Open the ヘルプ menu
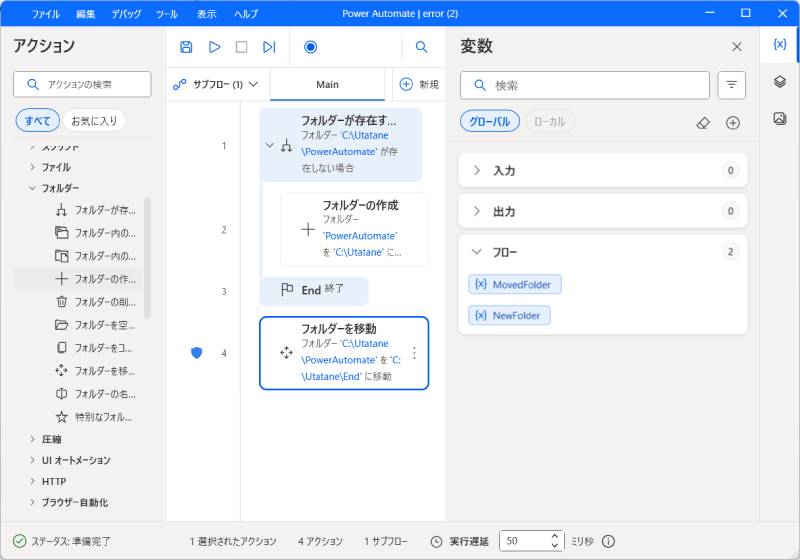800x560 pixels. 246,14
